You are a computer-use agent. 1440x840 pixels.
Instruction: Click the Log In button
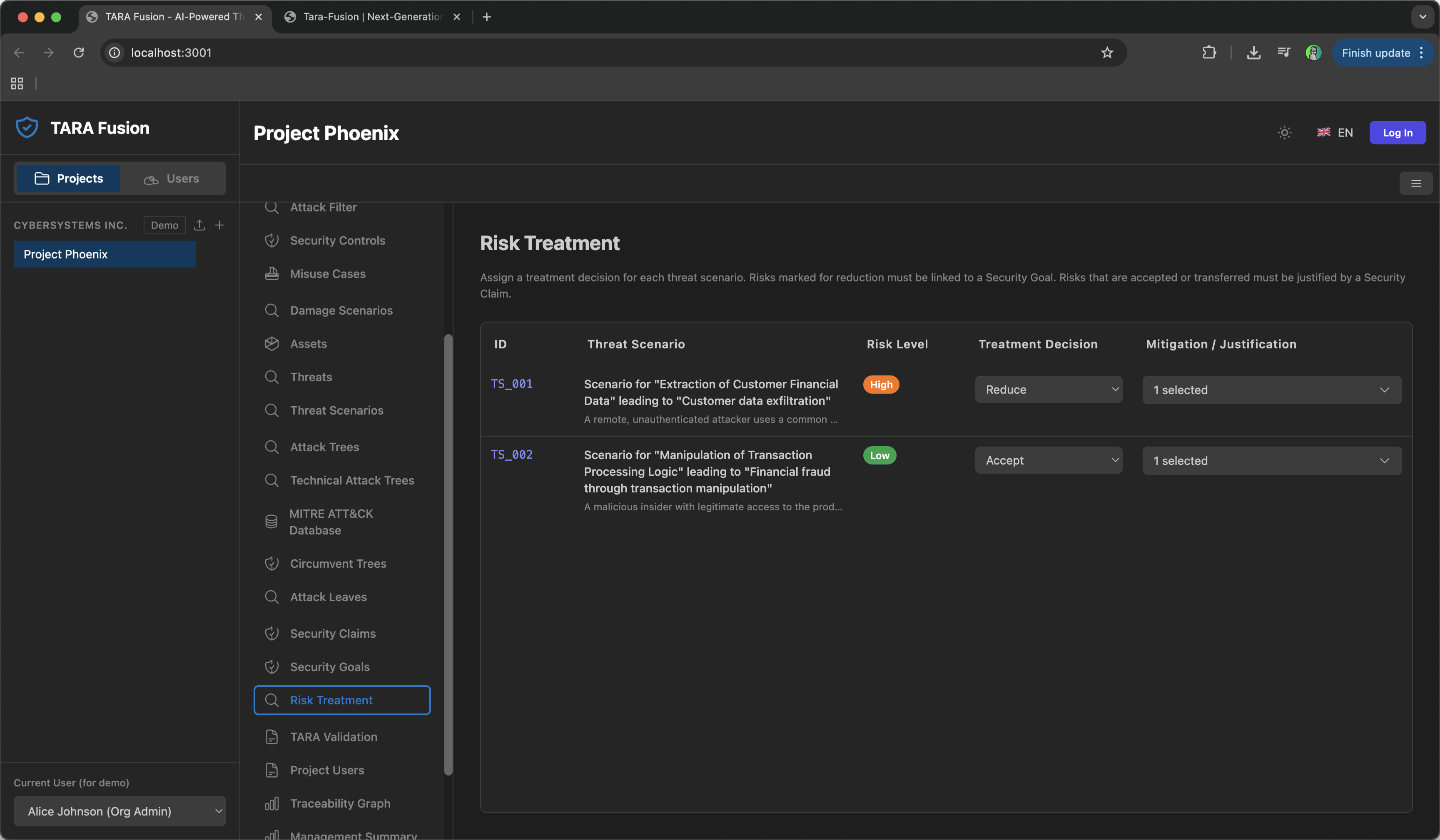(1397, 132)
